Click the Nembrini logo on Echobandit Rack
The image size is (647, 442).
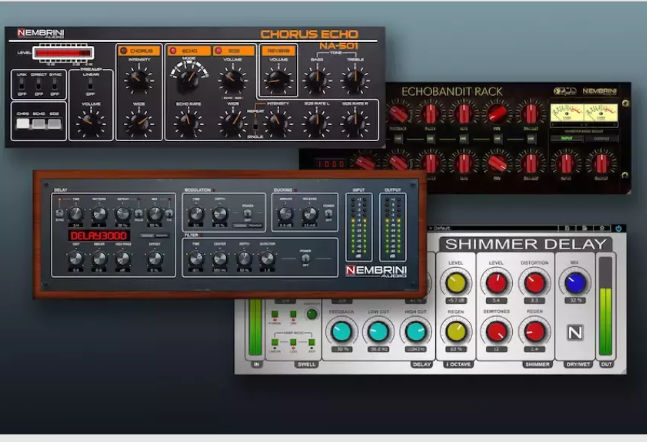[x=600, y=91]
